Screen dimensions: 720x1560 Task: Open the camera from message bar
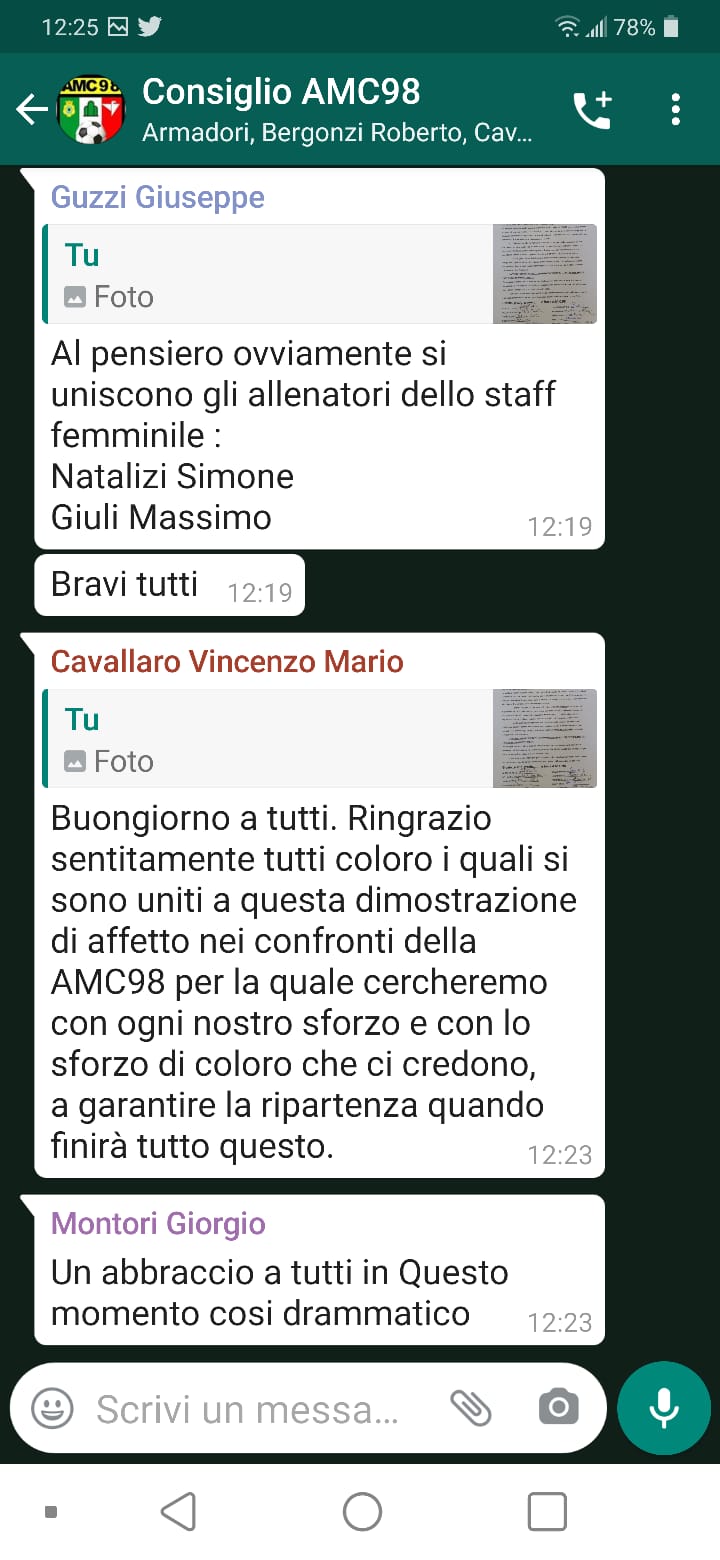click(x=558, y=1408)
